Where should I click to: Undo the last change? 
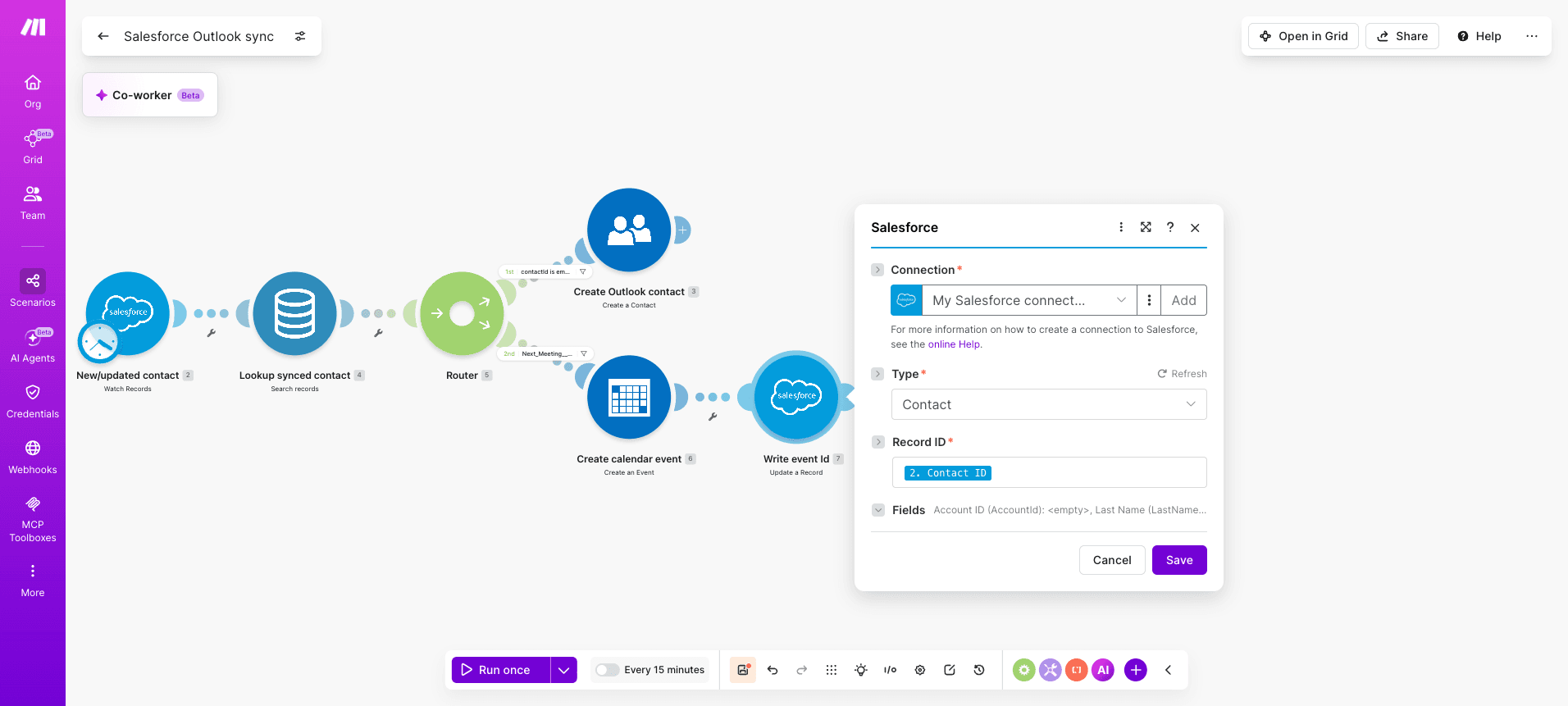pyautogui.click(x=773, y=670)
